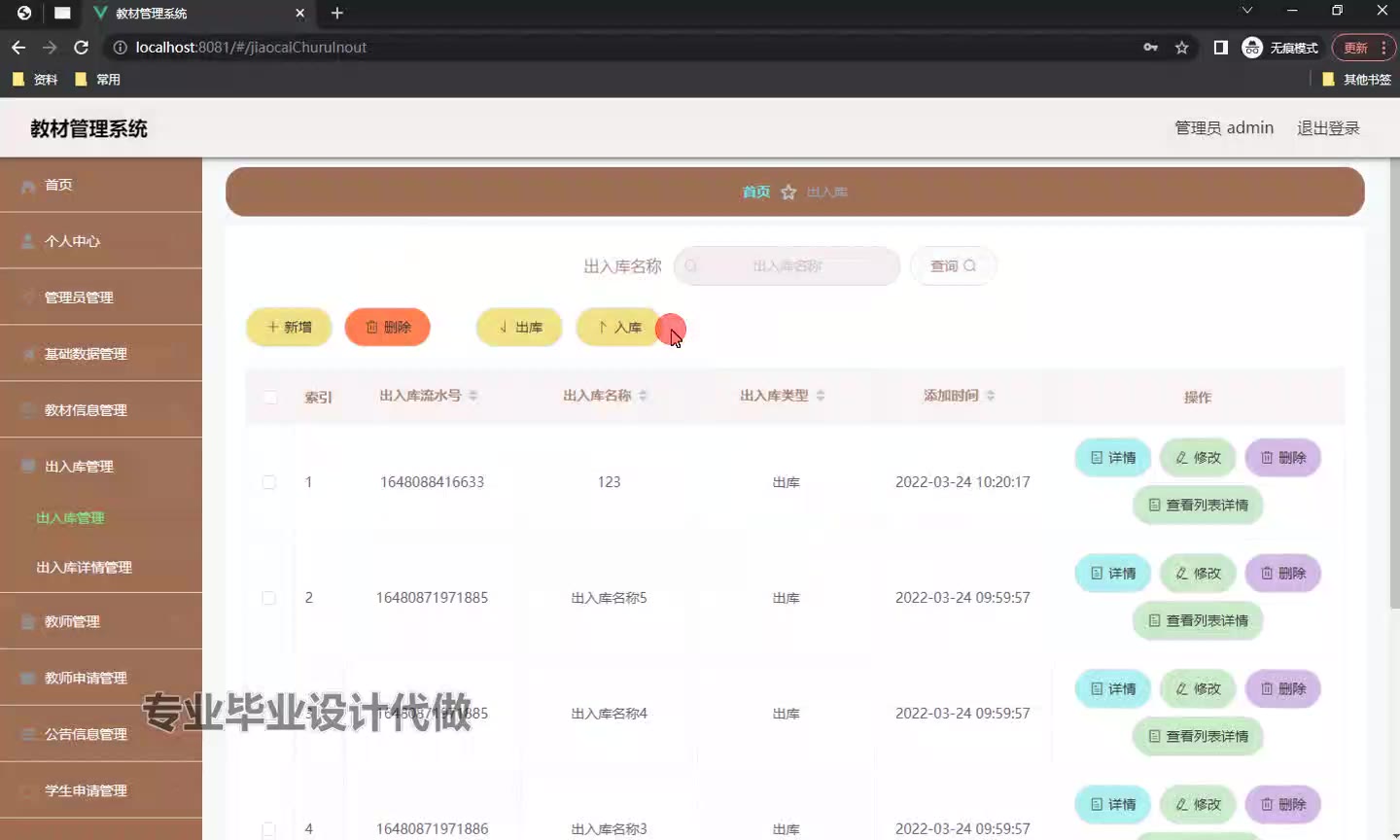Click 管理员 admin in header

1224,128
